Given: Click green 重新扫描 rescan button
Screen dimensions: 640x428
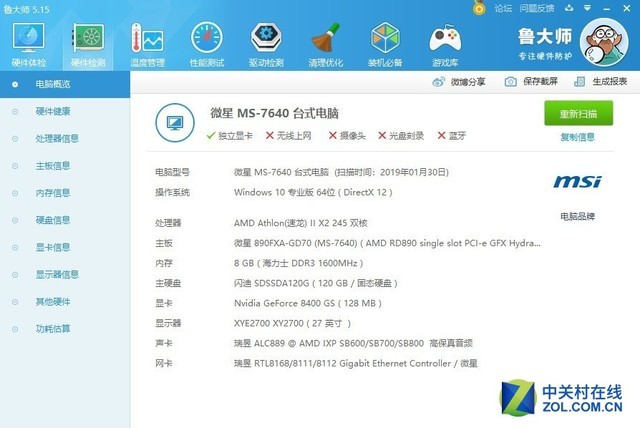Looking at the screenshot, I should [x=578, y=113].
